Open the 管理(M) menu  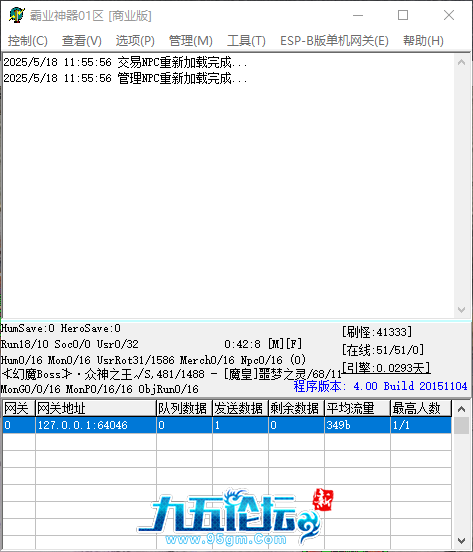pyautogui.click(x=191, y=41)
